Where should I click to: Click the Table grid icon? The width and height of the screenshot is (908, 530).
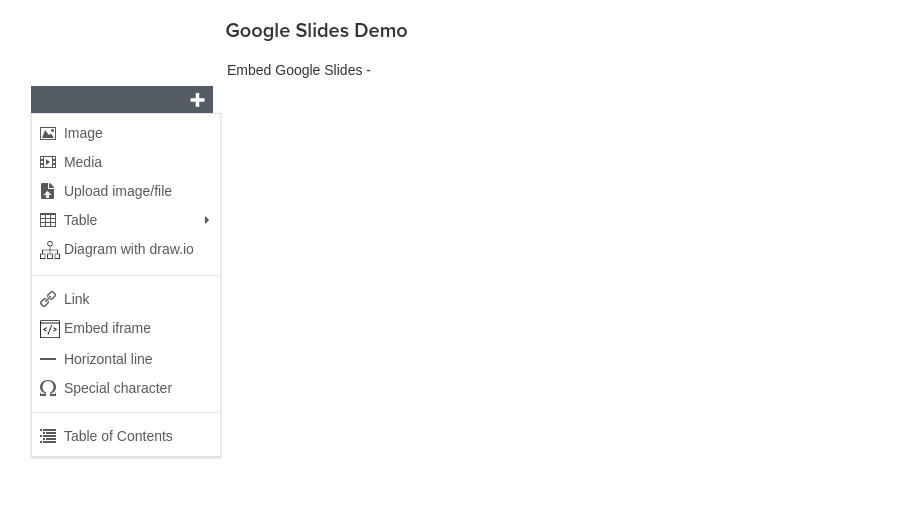[x=48, y=220]
